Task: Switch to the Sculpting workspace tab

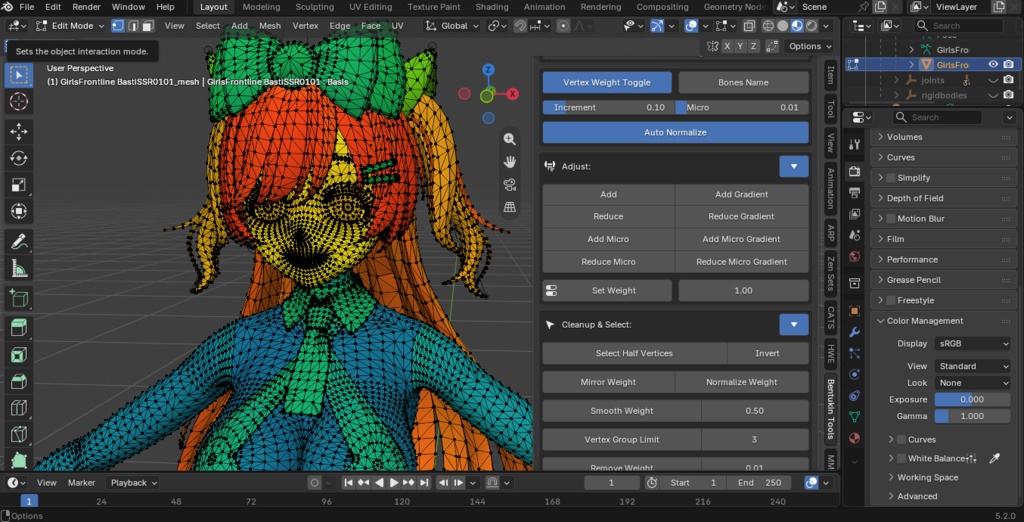Action: coord(316,7)
